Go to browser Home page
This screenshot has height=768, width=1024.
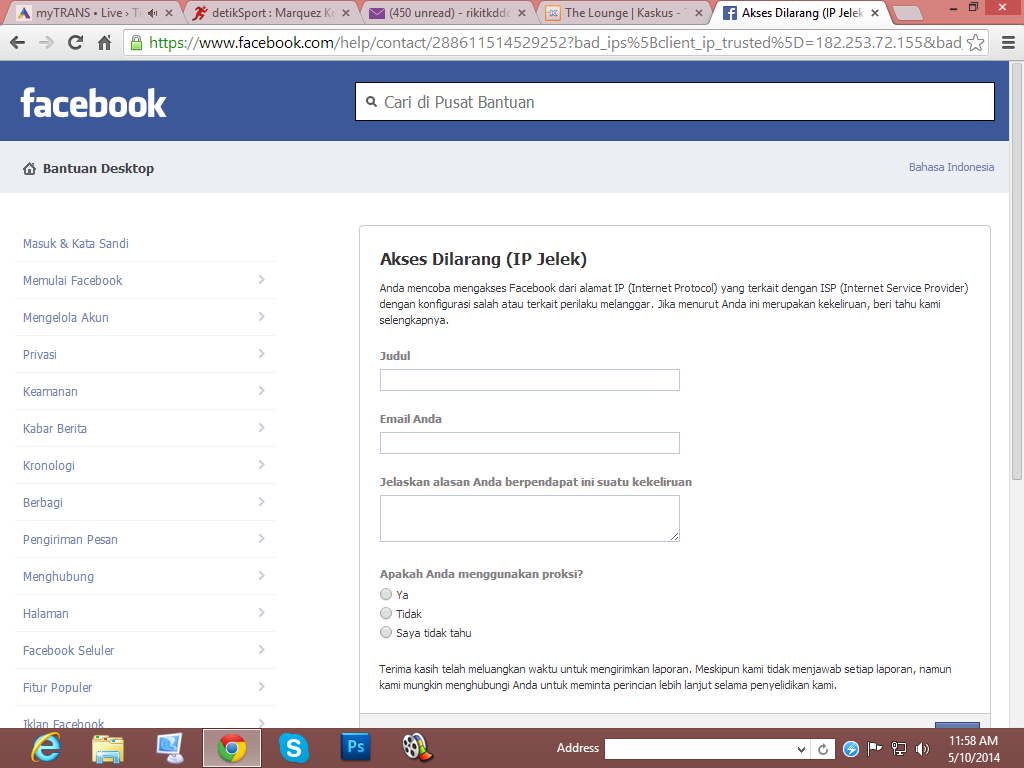coord(104,43)
